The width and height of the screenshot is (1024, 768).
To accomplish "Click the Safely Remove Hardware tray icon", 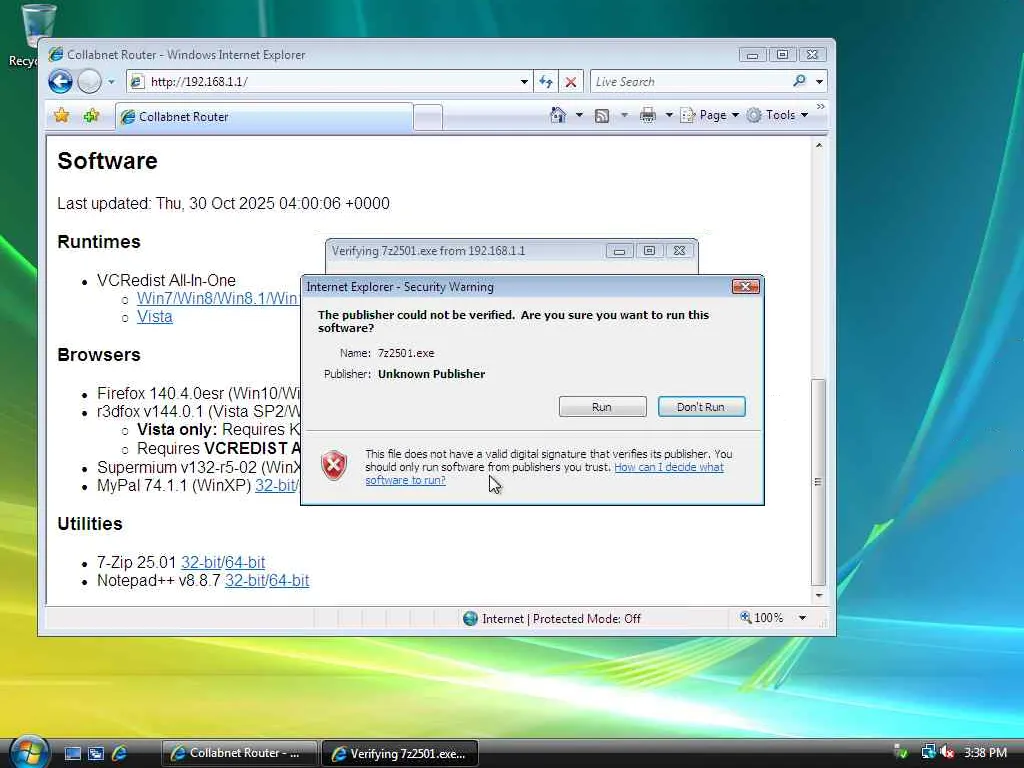I will [x=901, y=753].
